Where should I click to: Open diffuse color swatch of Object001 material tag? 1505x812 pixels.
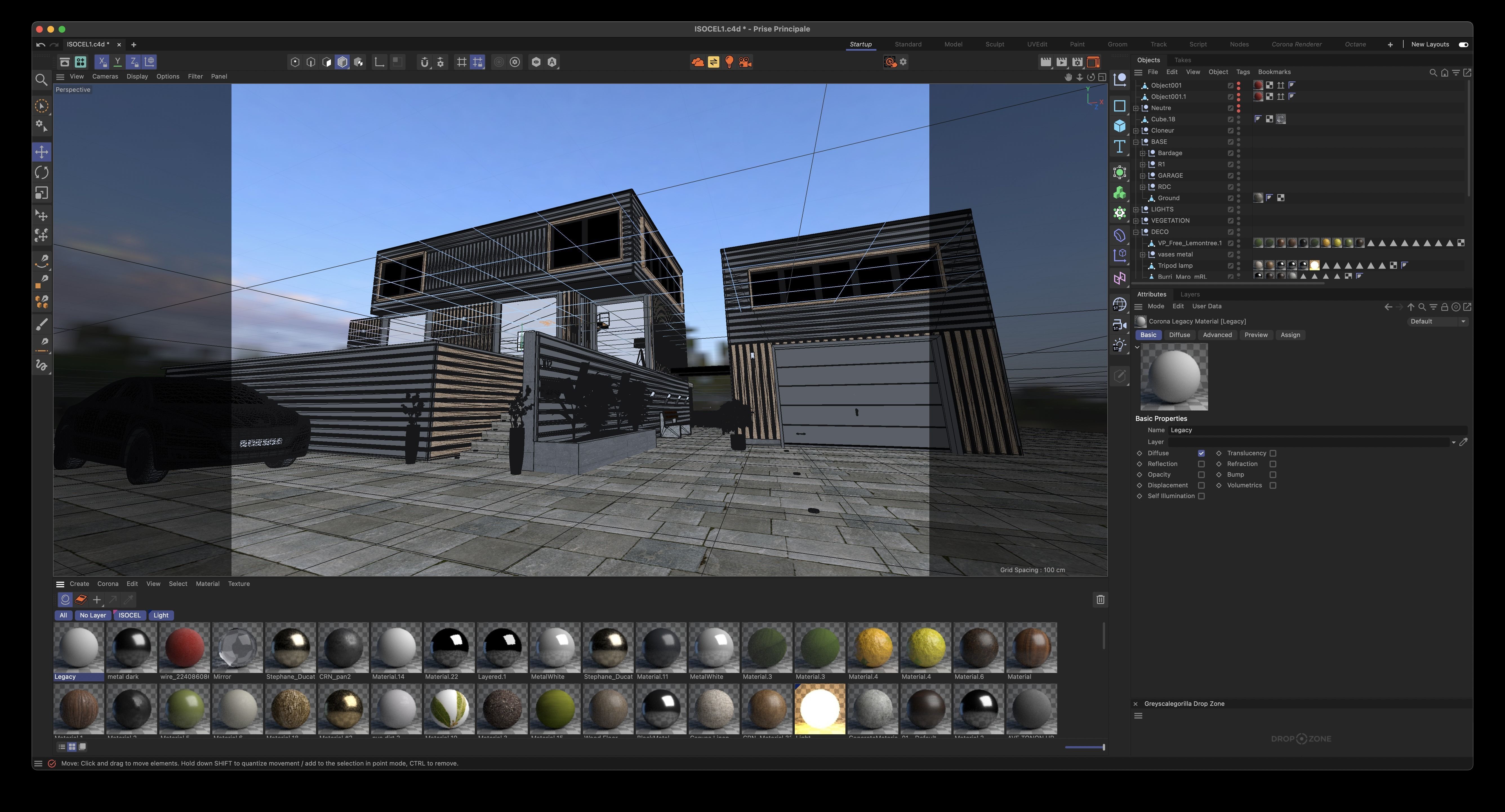pyautogui.click(x=1259, y=86)
